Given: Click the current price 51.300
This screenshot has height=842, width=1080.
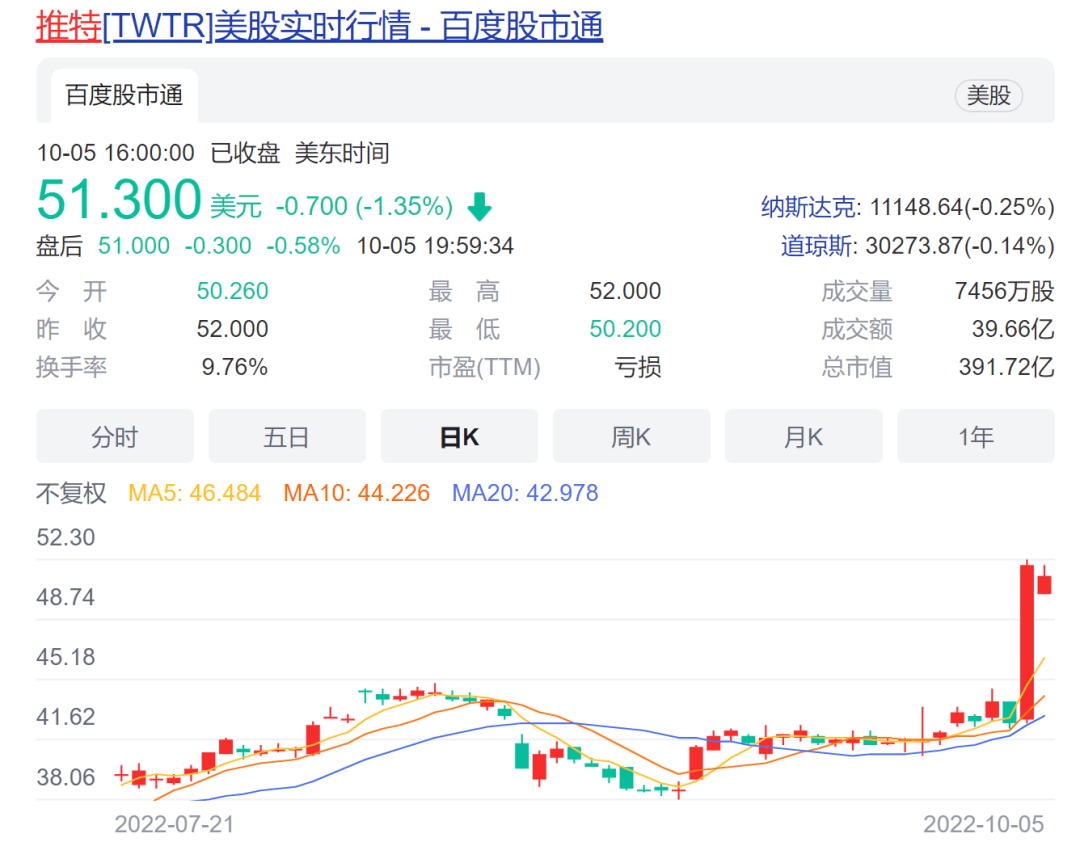Looking at the screenshot, I should tap(118, 199).
